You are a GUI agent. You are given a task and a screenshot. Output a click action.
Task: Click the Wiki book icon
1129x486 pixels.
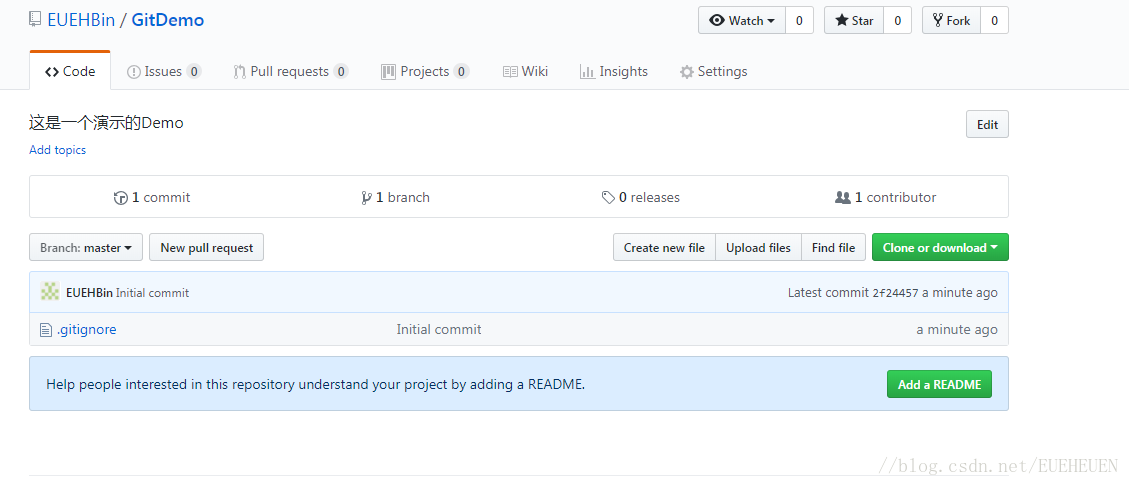coord(510,72)
